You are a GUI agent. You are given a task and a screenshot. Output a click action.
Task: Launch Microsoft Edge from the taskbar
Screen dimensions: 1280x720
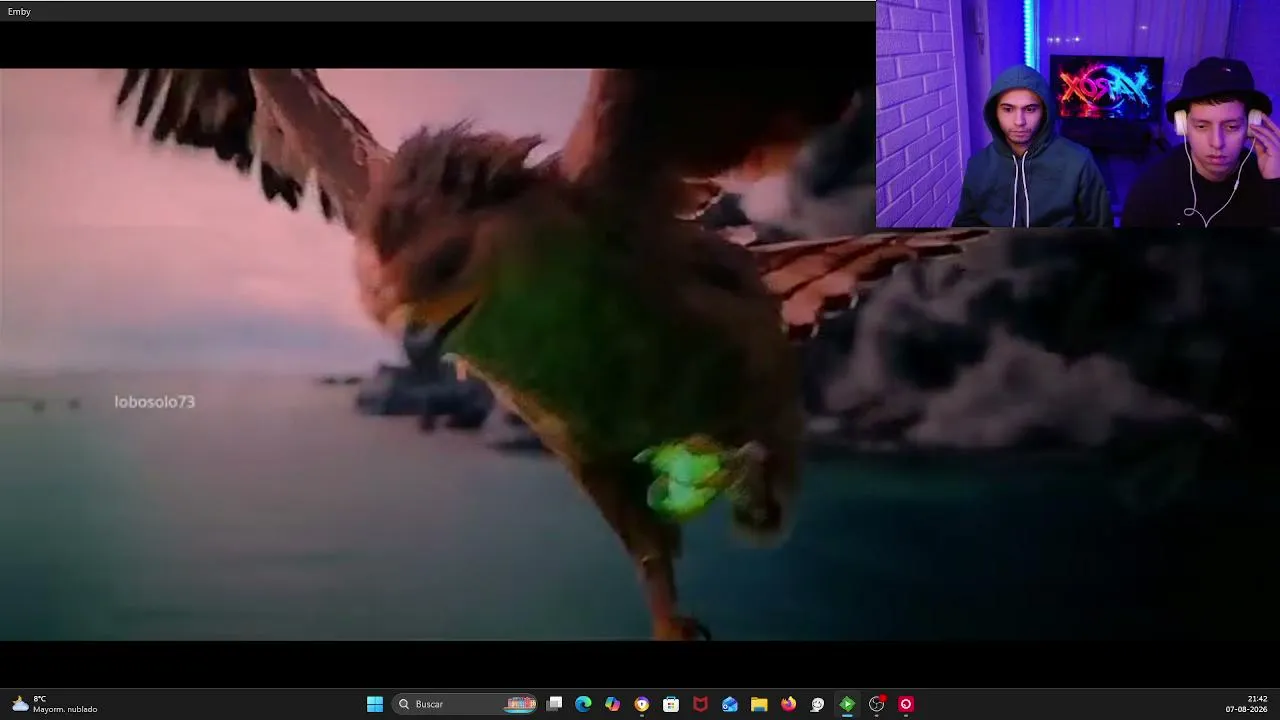tap(583, 704)
